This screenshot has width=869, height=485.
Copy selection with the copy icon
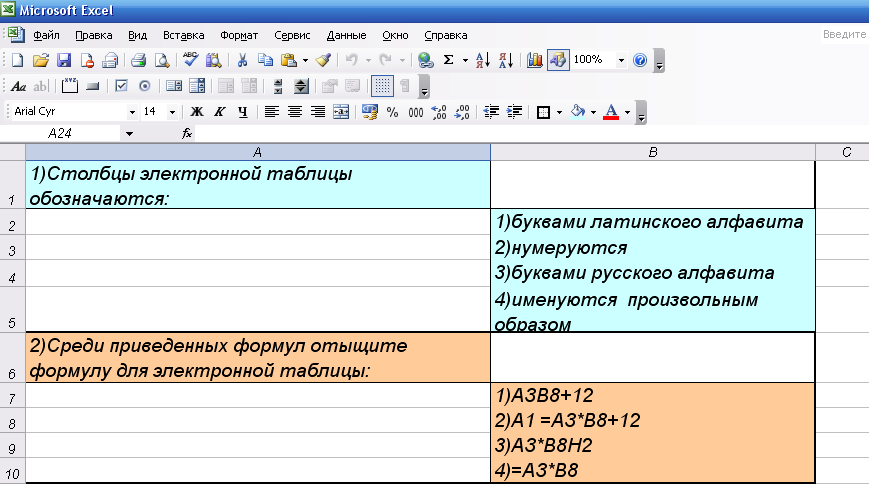pos(265,60)
